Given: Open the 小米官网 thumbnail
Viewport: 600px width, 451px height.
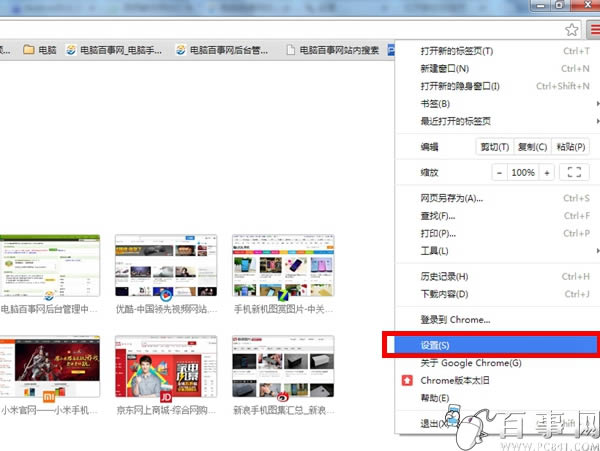Looking at the screenshot, I should [x=50, y=366].
